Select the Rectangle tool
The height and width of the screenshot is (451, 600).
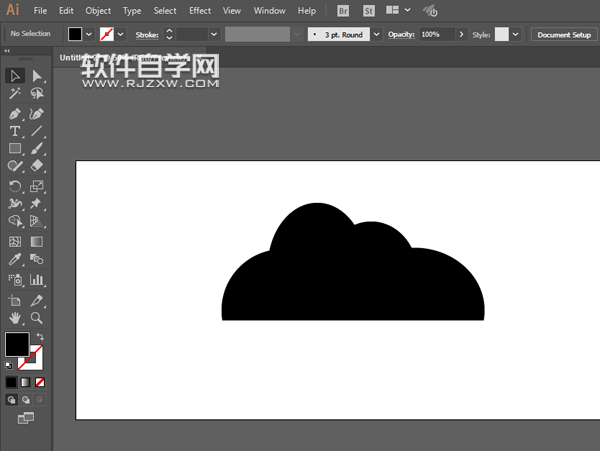pyautogui.click(x=15, y=149)
